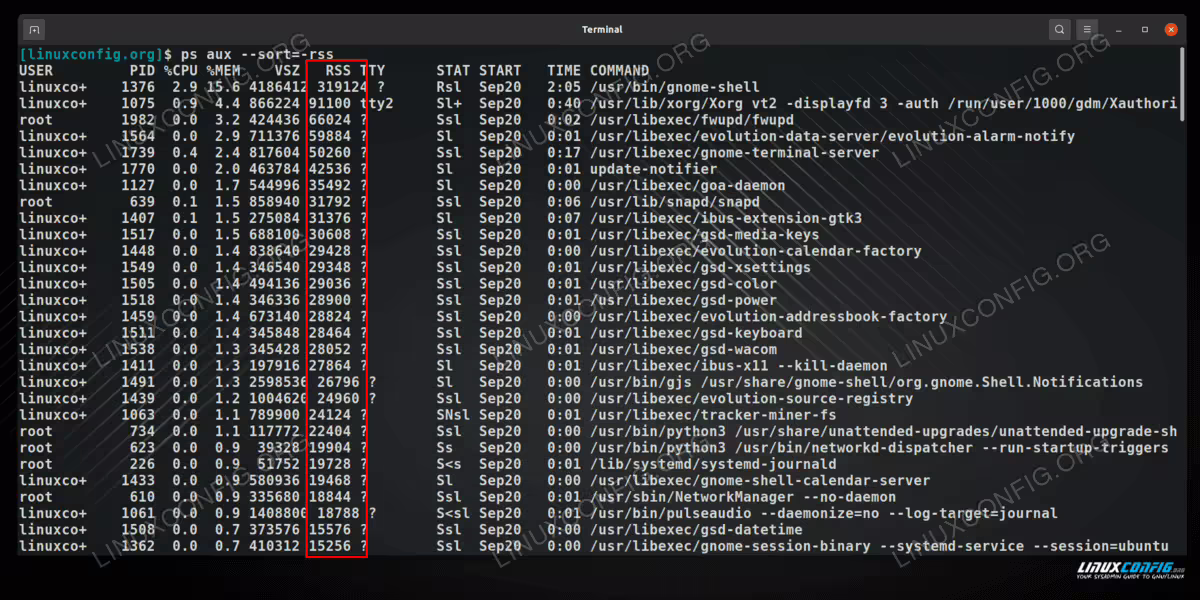Click the TIME column header

coord(564,71)
